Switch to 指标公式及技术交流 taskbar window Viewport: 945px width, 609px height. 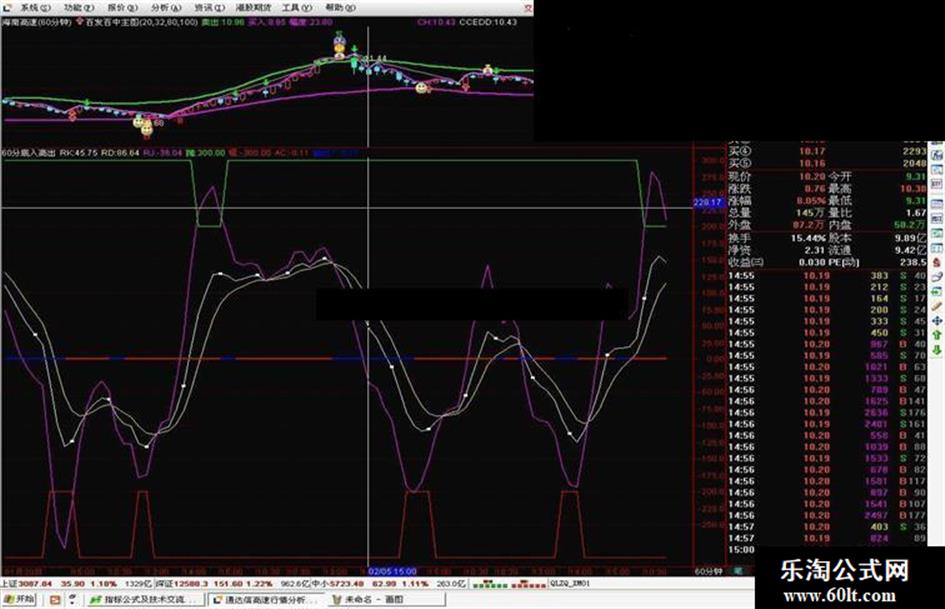(x=145, y=600)
